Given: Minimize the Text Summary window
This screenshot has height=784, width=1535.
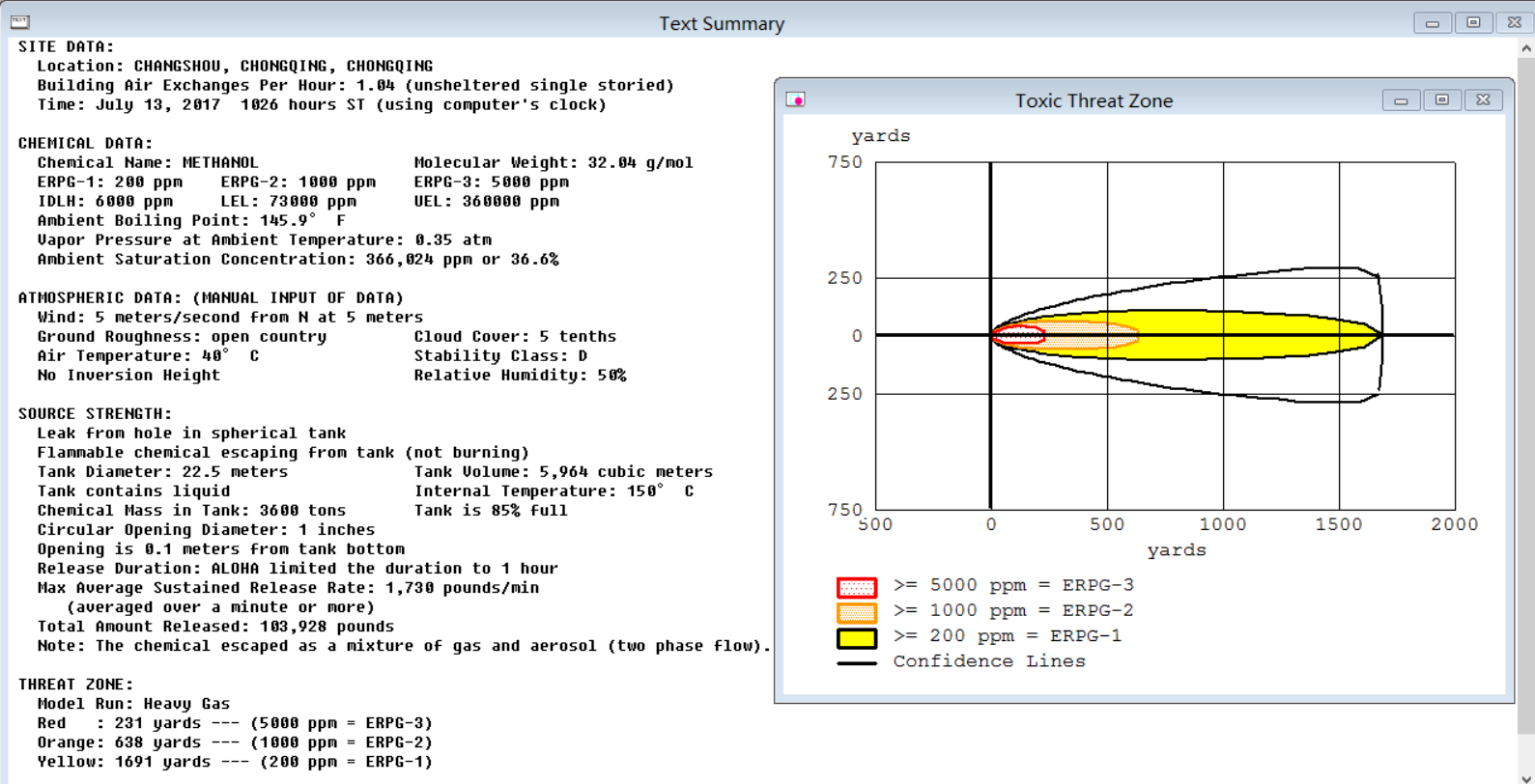Looking at the screenshot, I should (x=1433, y=22).
